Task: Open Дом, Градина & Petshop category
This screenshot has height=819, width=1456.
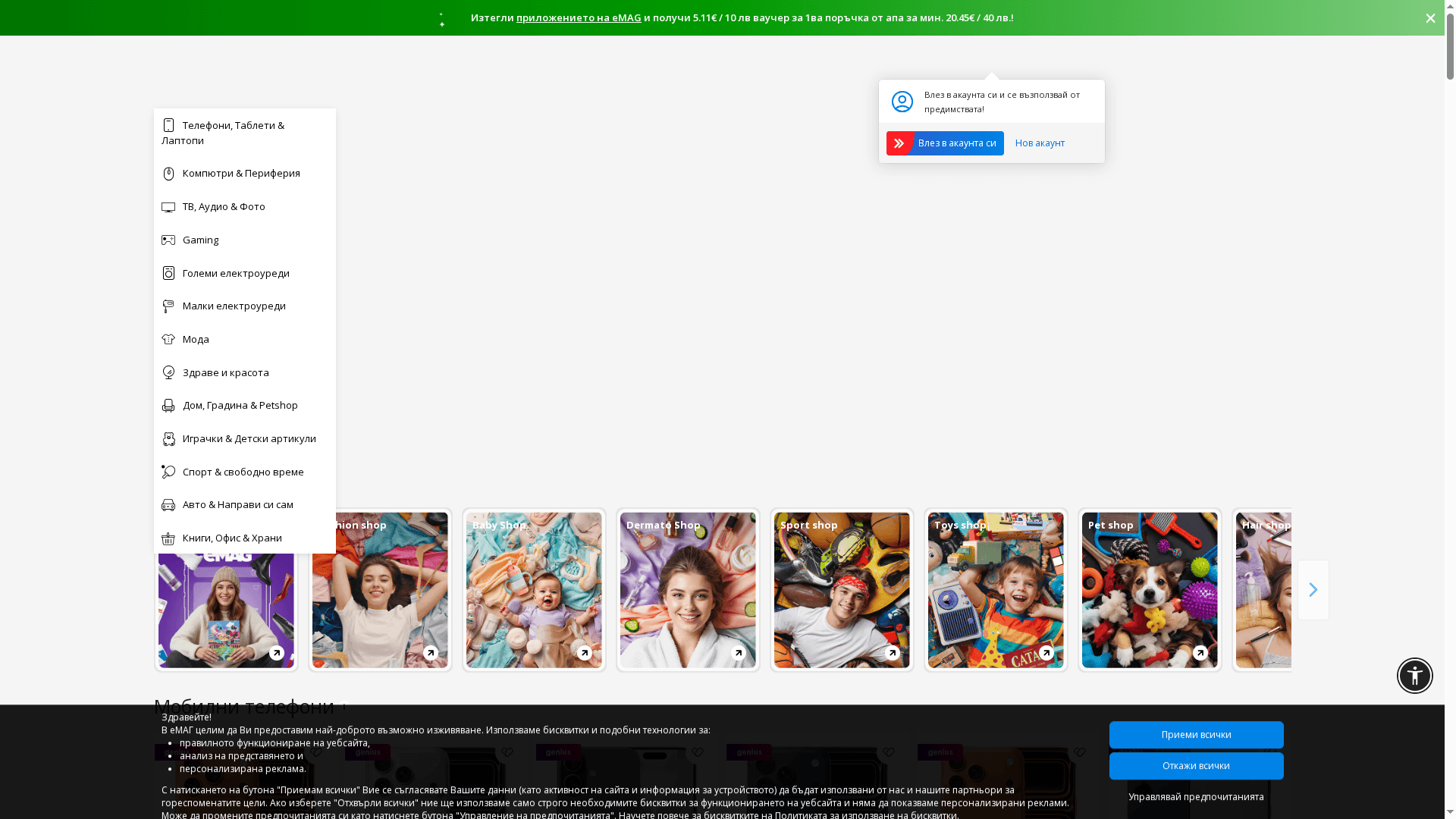Action: click(x=245, y=406)
